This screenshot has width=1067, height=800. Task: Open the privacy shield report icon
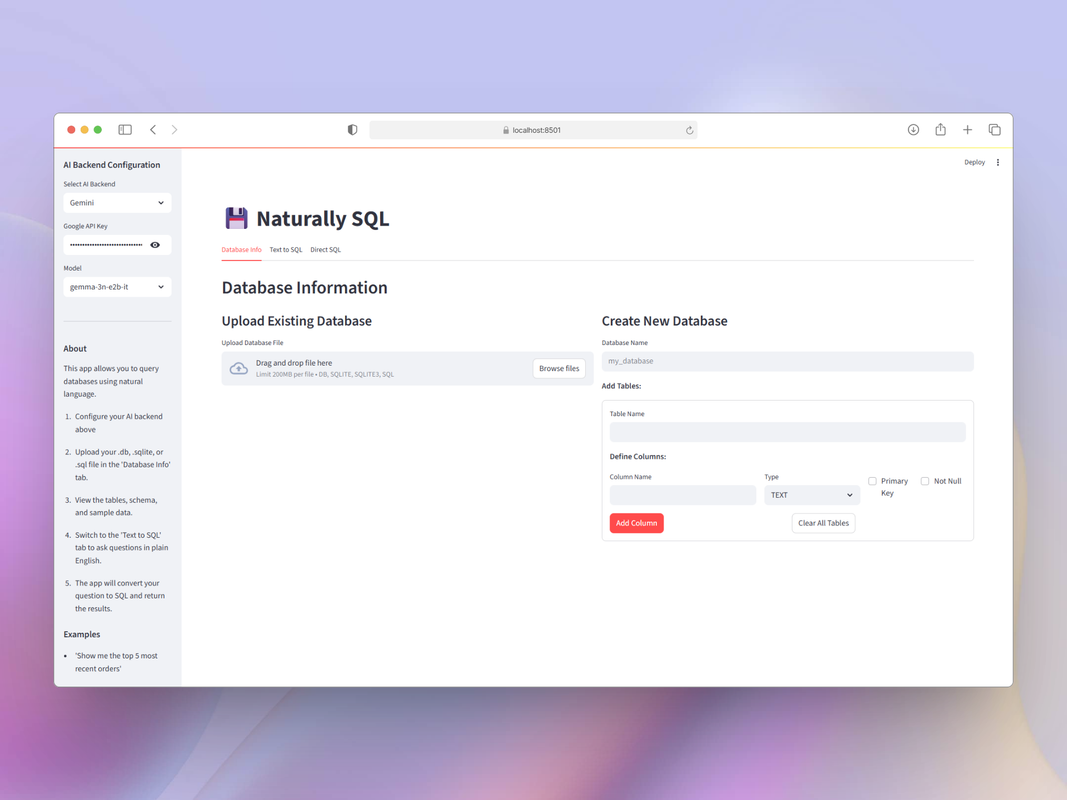pos(352,129)
